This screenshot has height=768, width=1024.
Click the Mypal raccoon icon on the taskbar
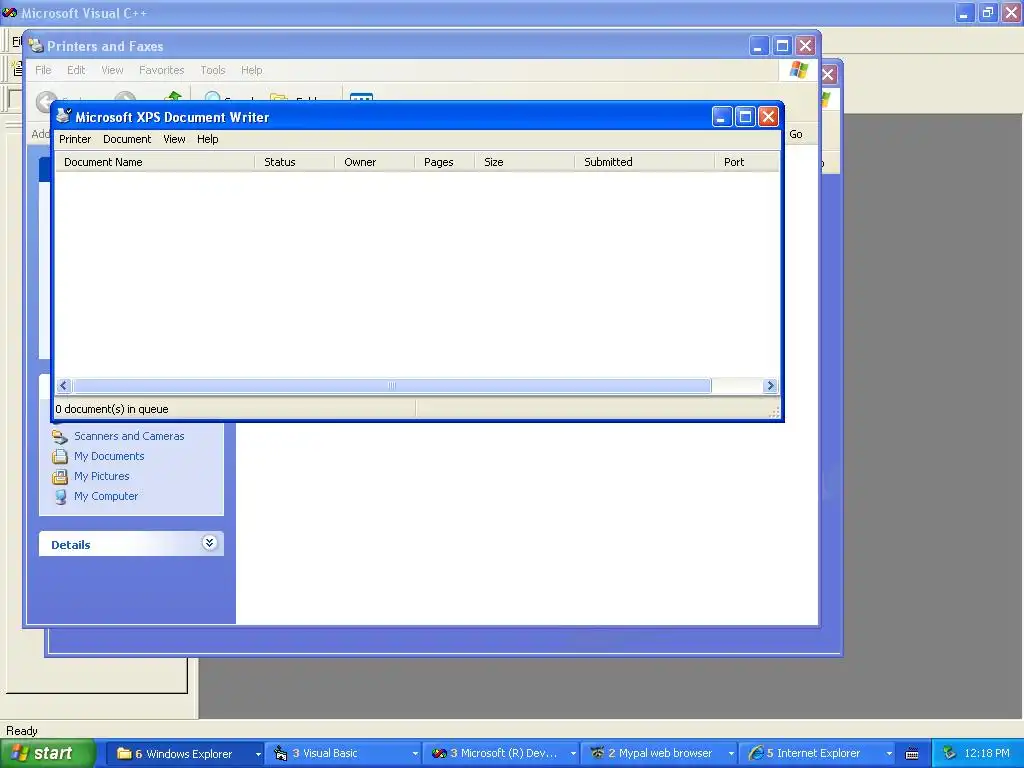click(597, 753)
